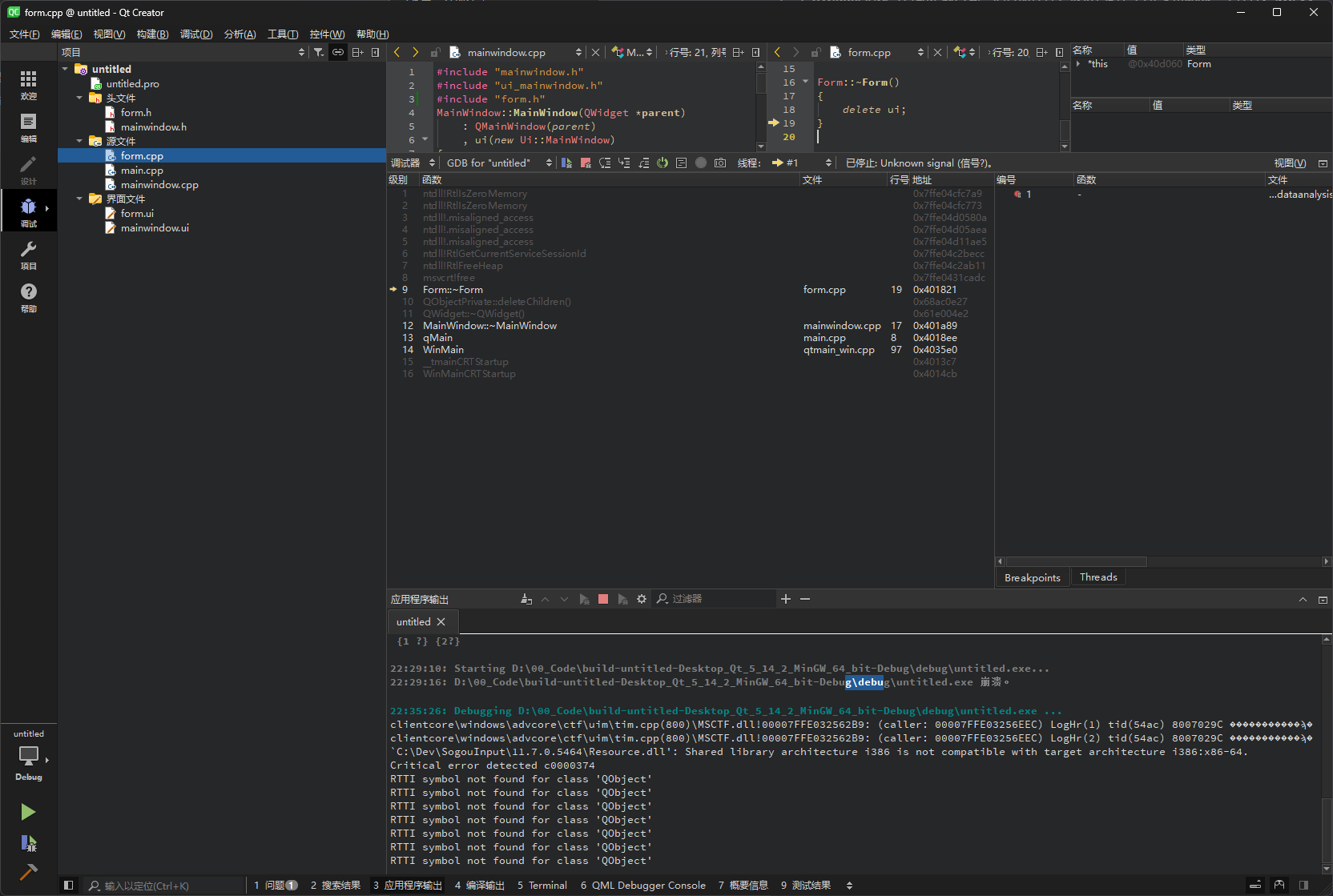This screenshot has height=896, width=1333.
Task: Build project with the hammer icon
Action: [x=28, y=871]
